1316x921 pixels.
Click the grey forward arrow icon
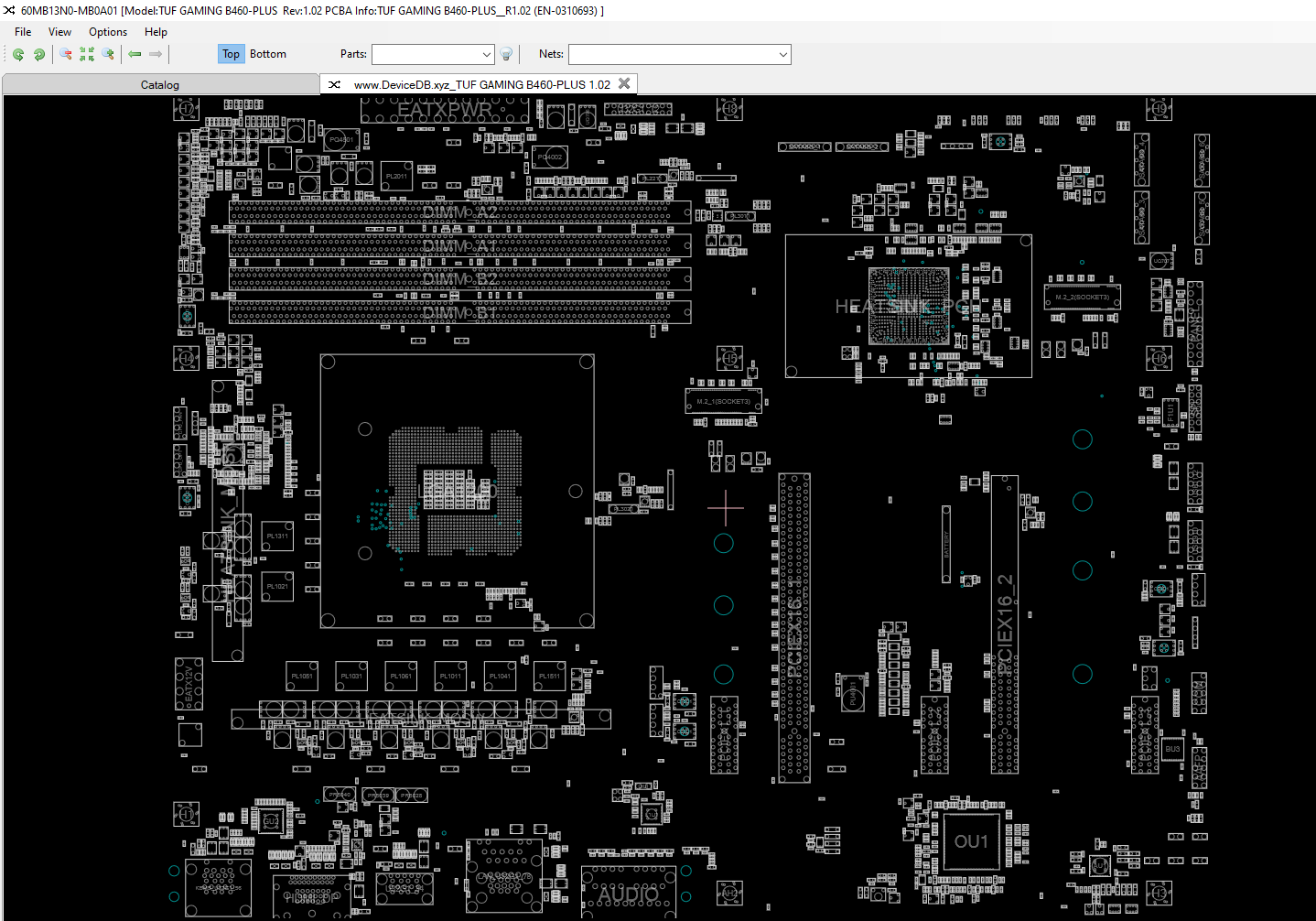click(156, 54)
